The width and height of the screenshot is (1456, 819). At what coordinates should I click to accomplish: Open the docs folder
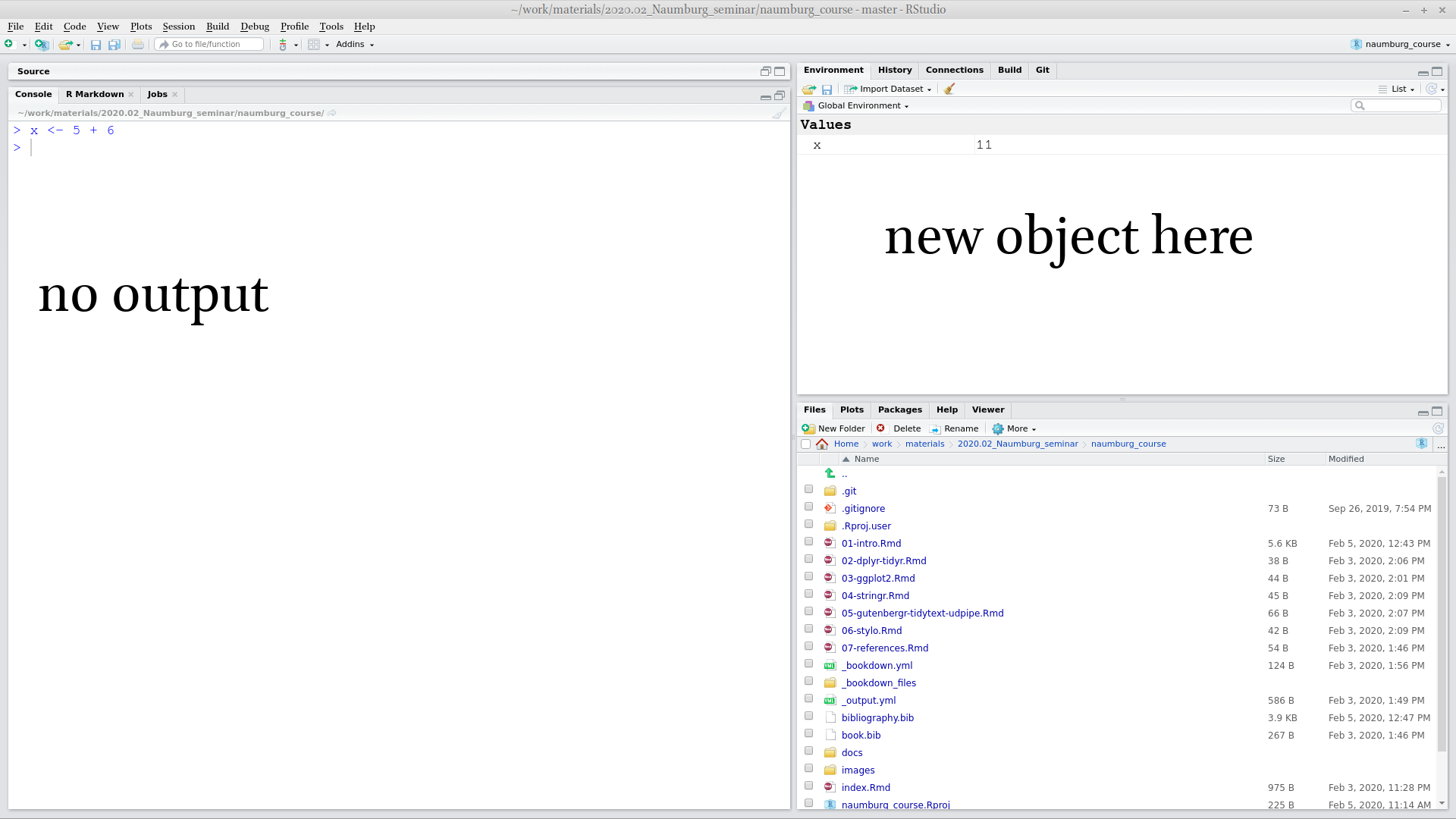pyautogui.click(x=852, y=753)
